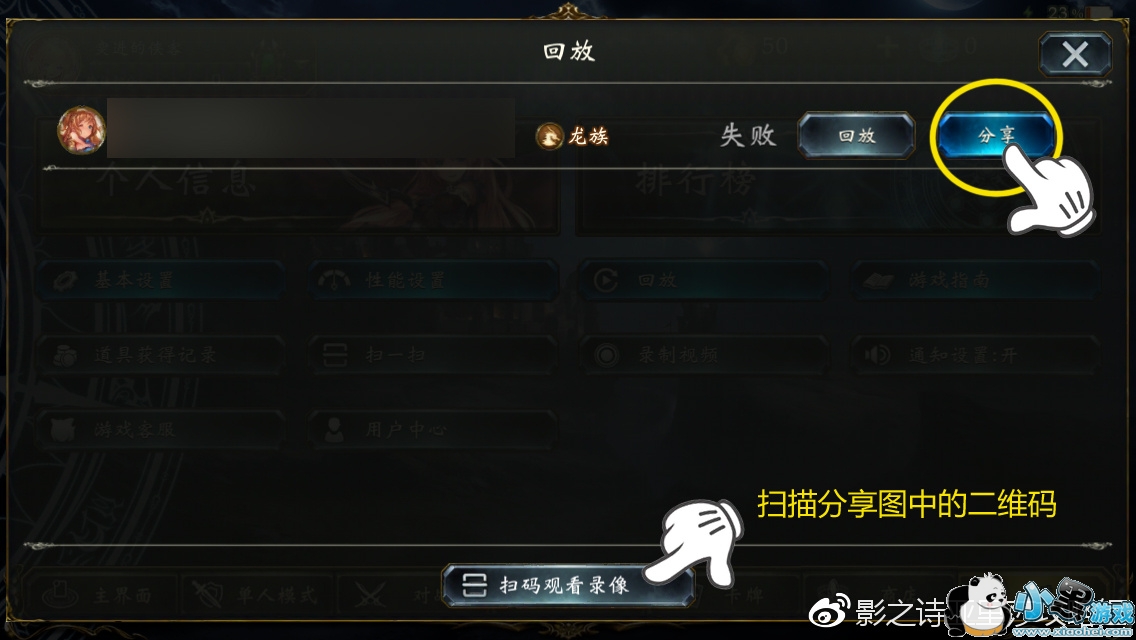Open 游戏指南 game guide
This screenshot has height=640, width=1136.
(976, 280)
